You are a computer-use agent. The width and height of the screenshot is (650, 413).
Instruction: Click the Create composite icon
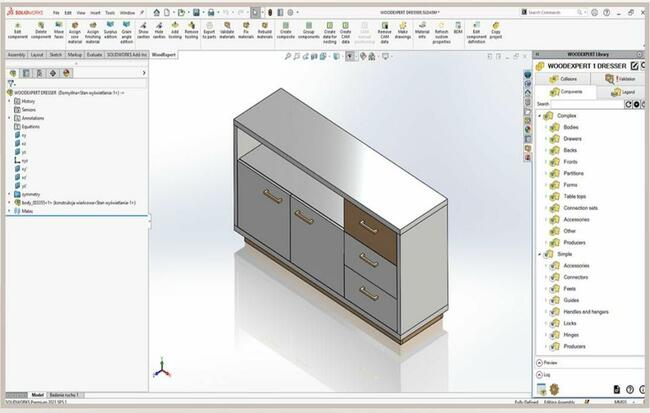(286, 31)
